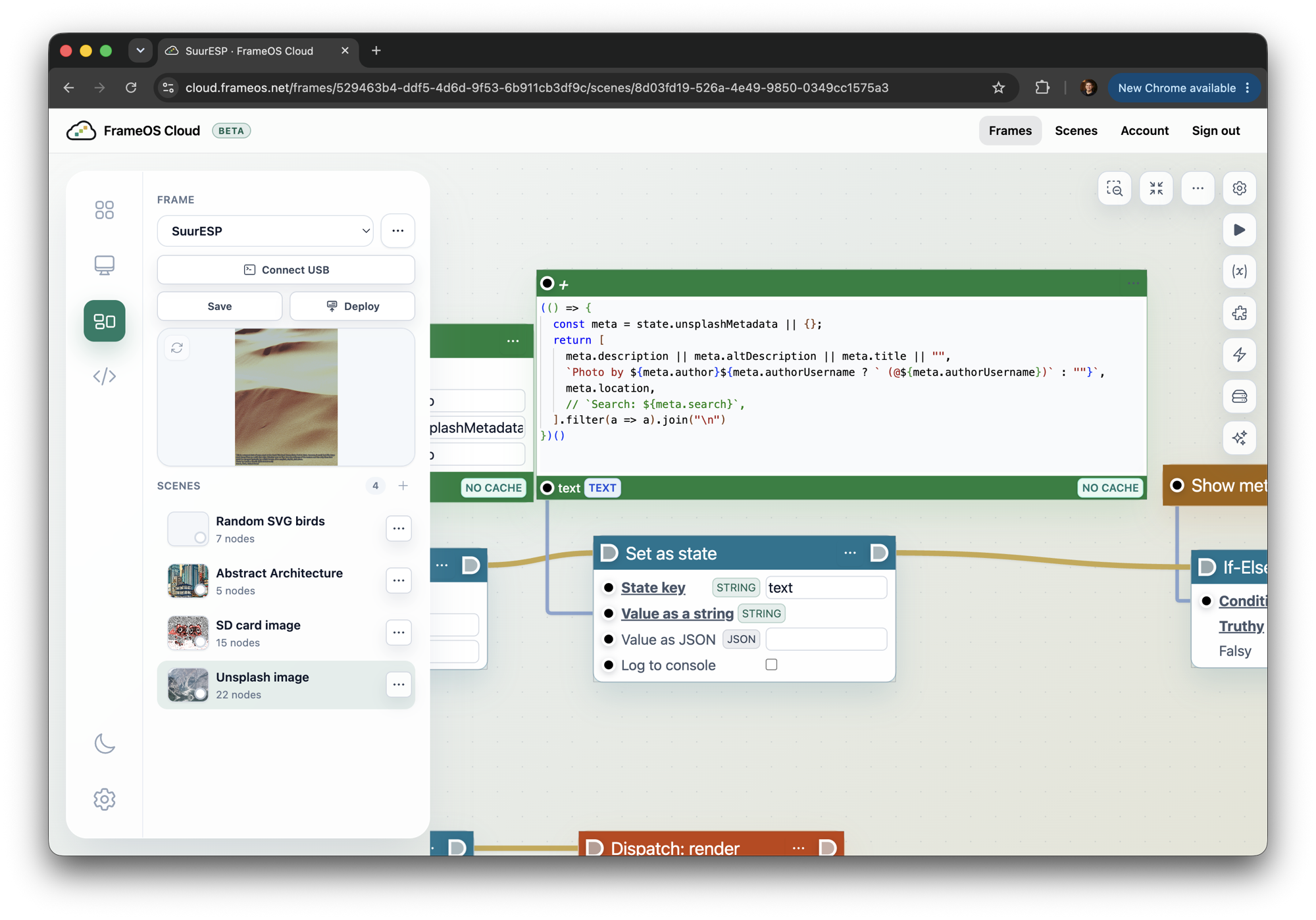
Task: Click the play button on right toolbar
Action: [1240, 230]
